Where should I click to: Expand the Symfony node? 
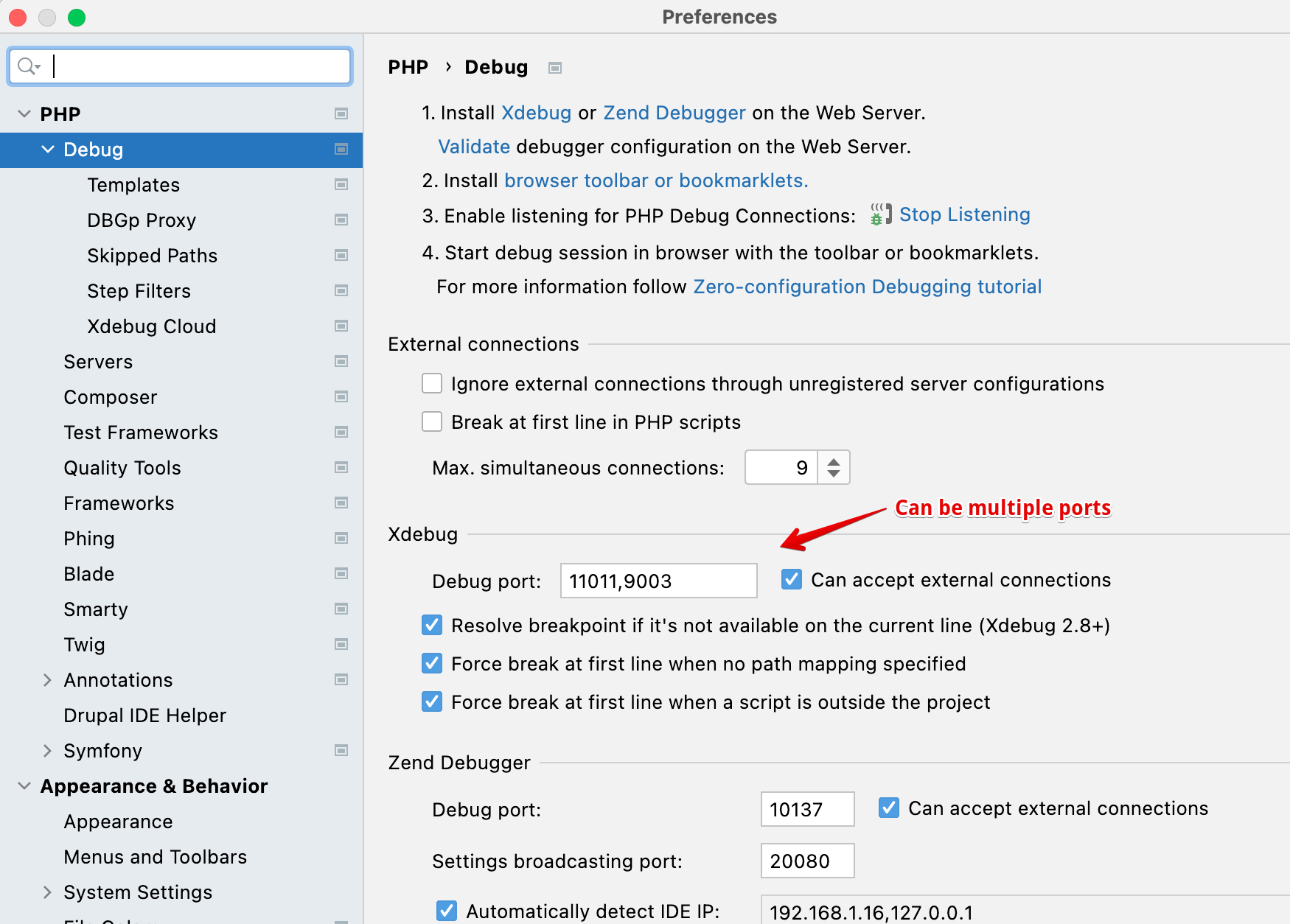point(48,750)
